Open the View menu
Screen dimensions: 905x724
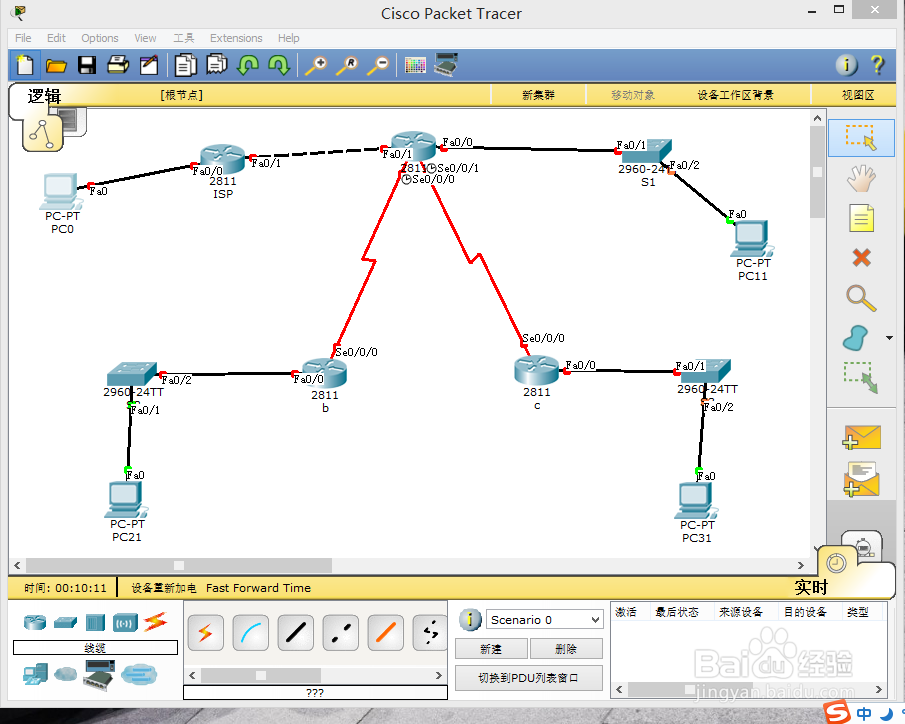point(145,38)
